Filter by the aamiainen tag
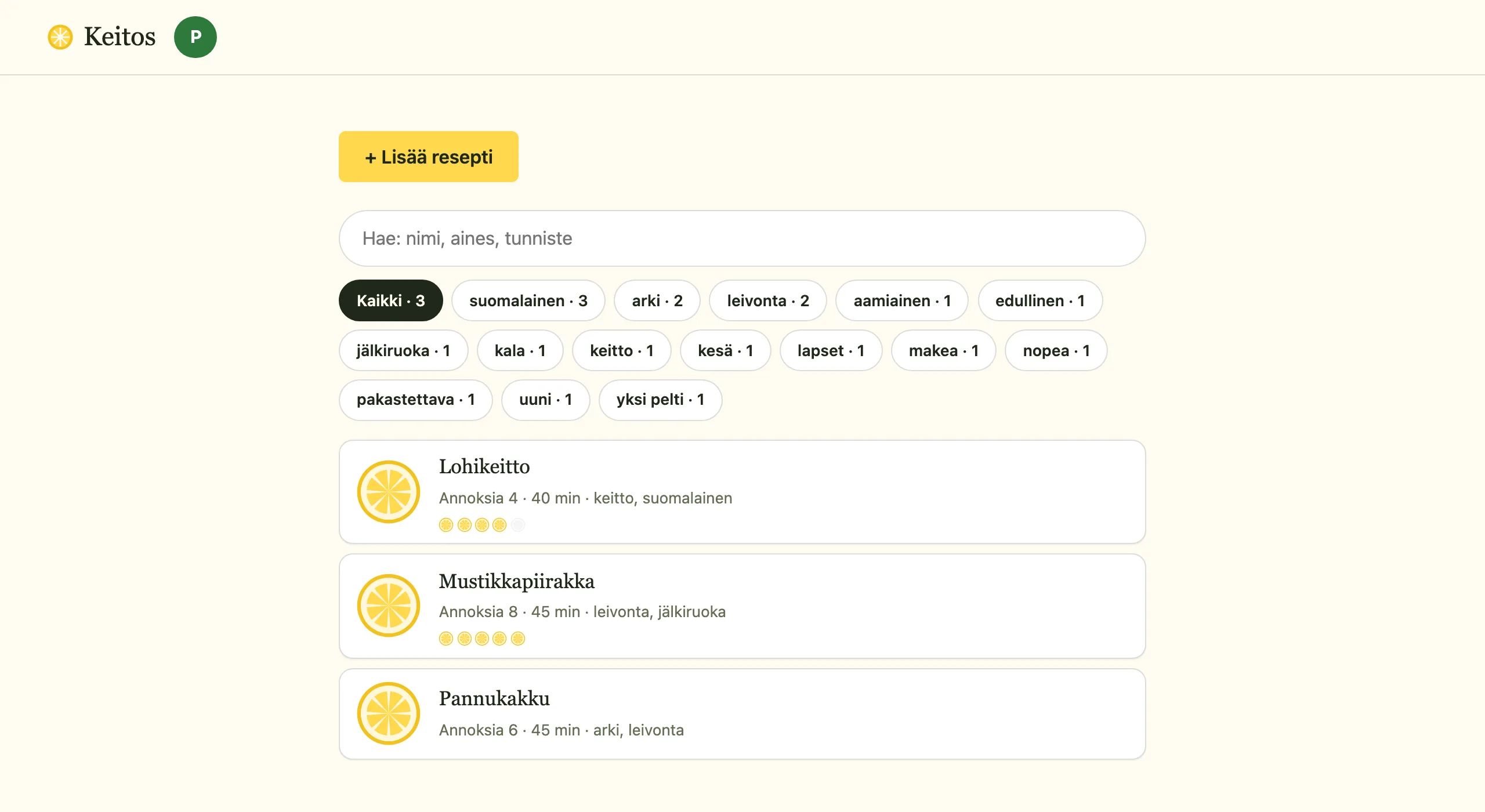This screenshot has height=812, width=1485. 902,300
